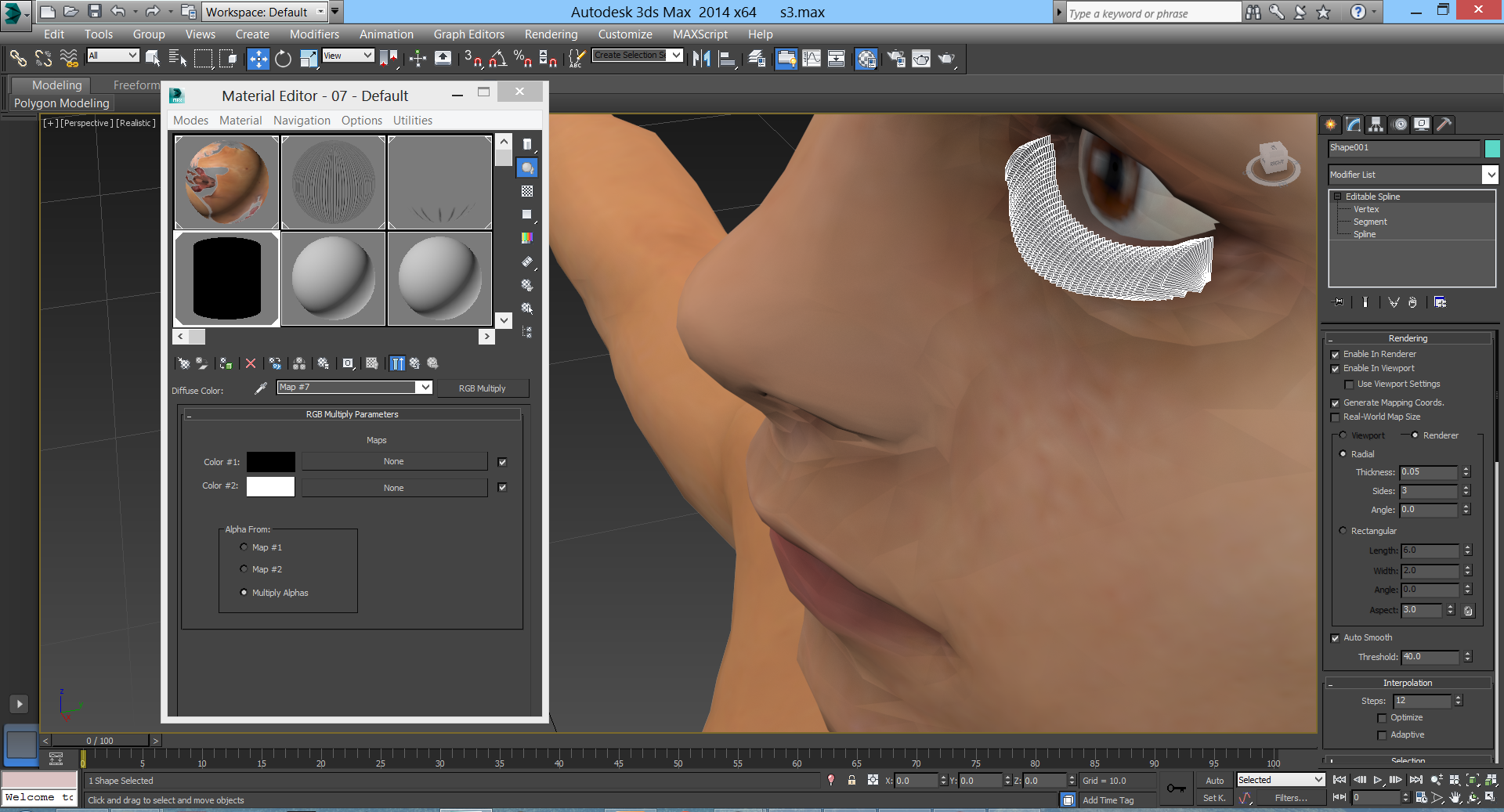
Task: Open the Curve Editor from the toolbar
Action: click(x=812, y=59)
